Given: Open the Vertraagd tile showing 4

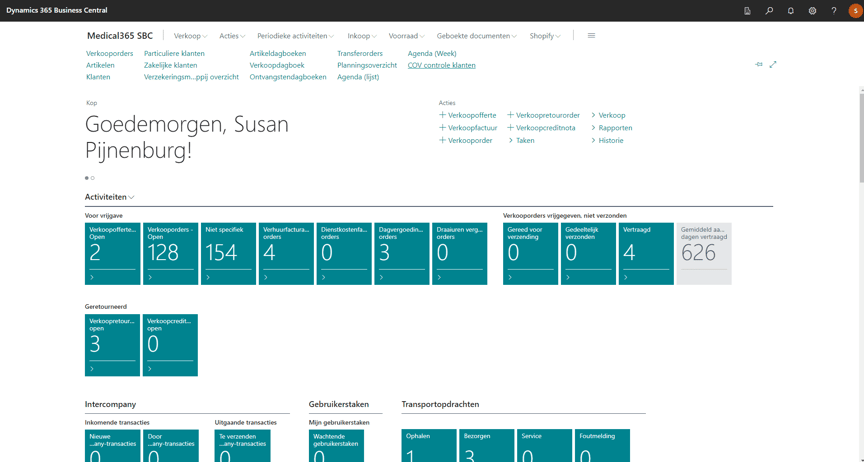Looking at the screenshot, I should (646, 254).
